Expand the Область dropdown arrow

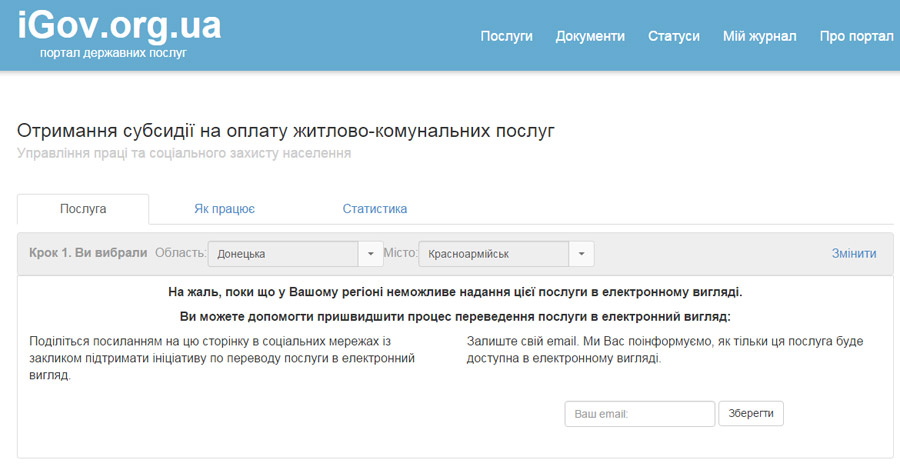tap(370, 254)
